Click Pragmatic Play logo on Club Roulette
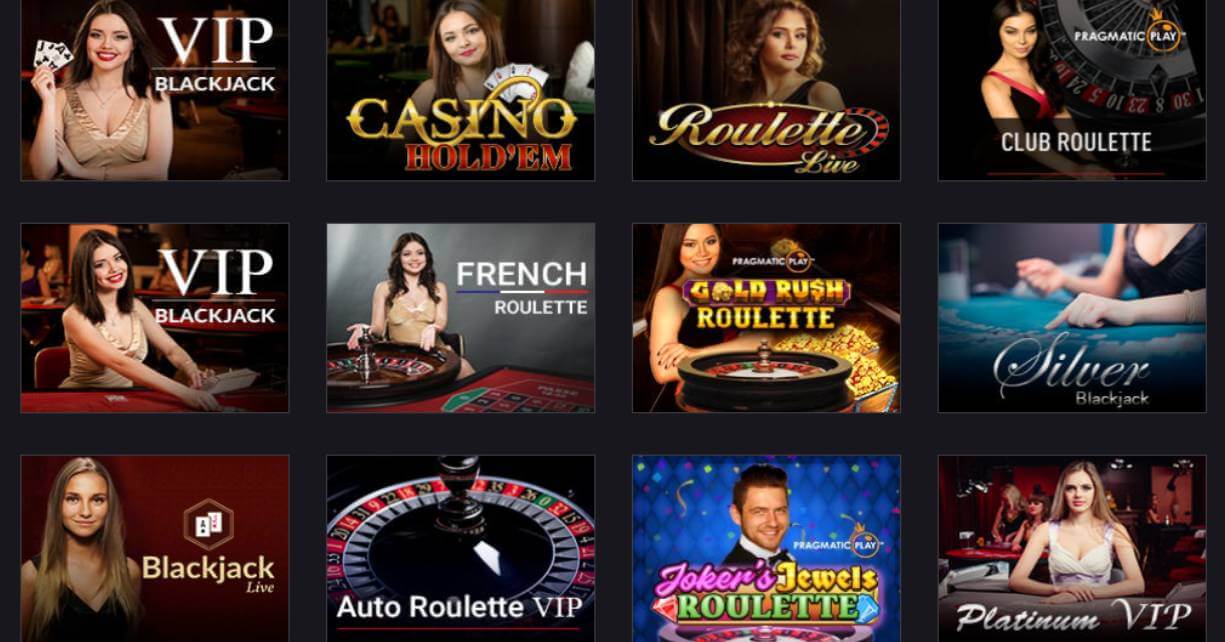This screenshot has width=1225, height=642. click(1128, 30)
